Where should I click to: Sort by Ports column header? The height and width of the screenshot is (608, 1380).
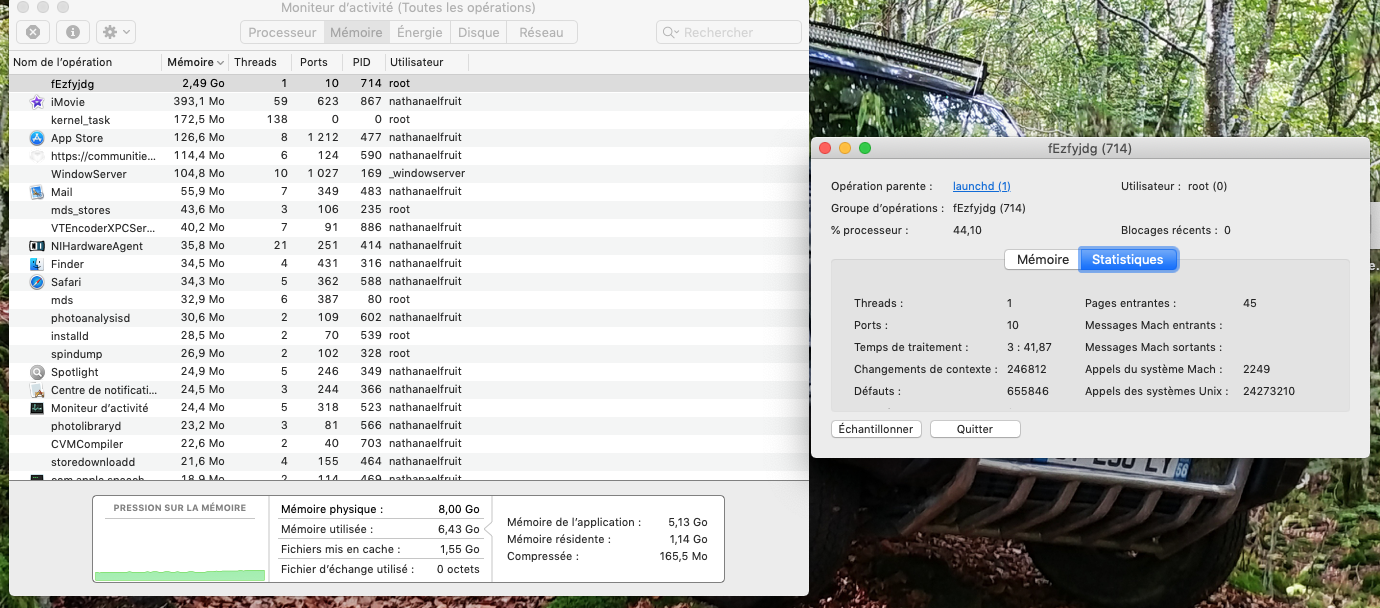tap(318, 62)
